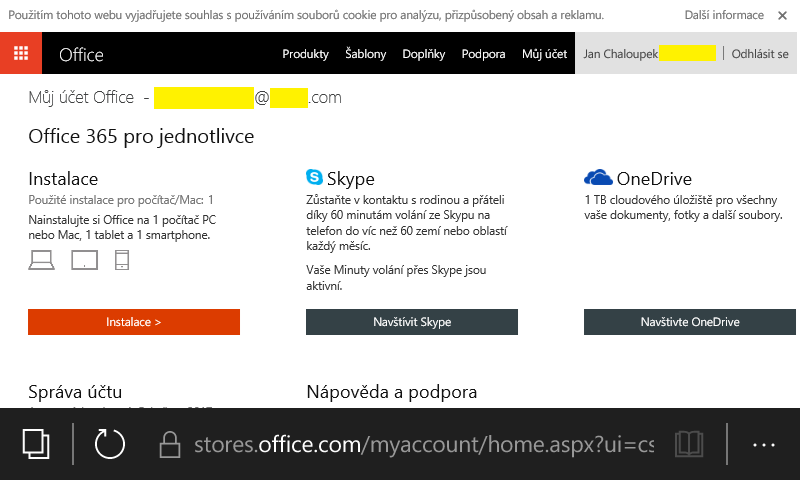
Task: Open the Produkty menu
Action: (x=305, y=54)
